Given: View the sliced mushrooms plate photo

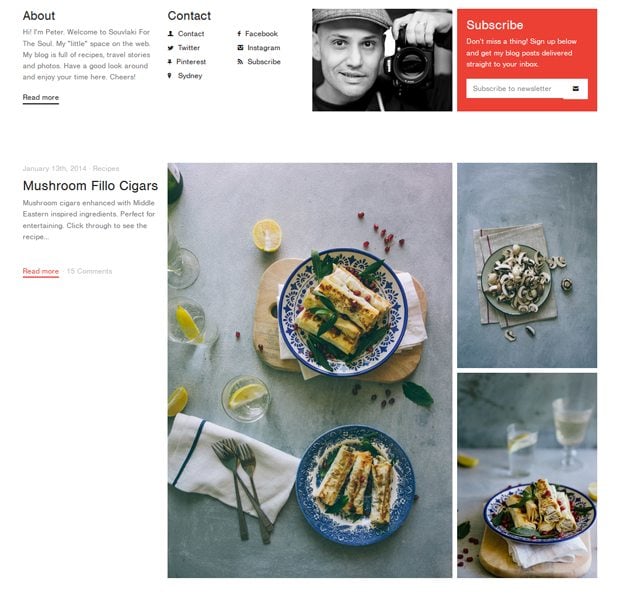Looking at the screenshot, I should [527, 265].
